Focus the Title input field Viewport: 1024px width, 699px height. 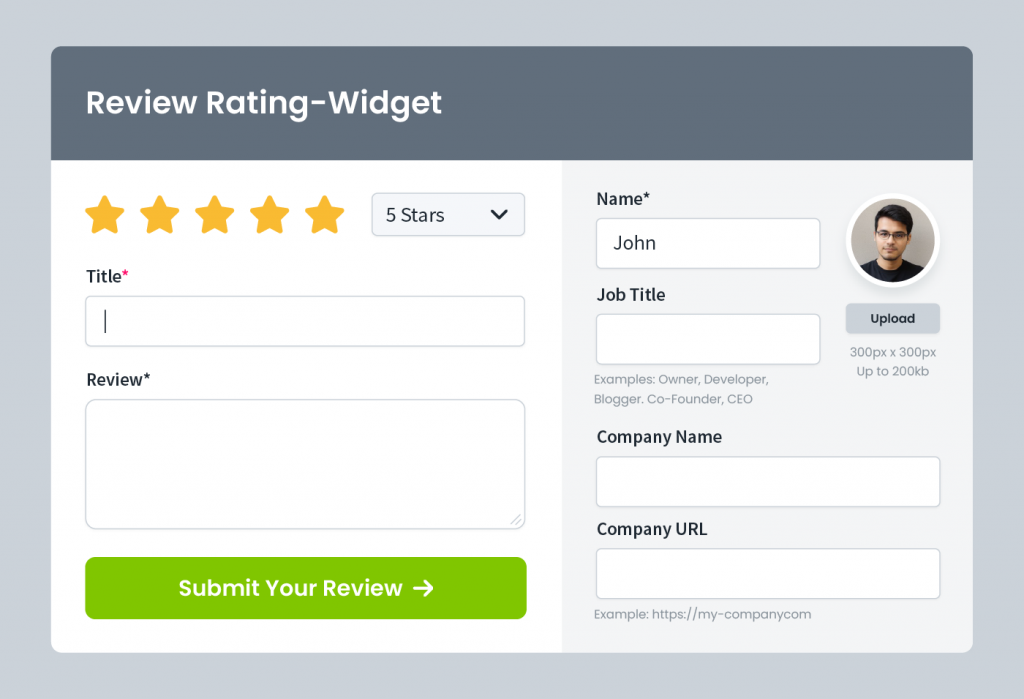click(x=305, y=321)
